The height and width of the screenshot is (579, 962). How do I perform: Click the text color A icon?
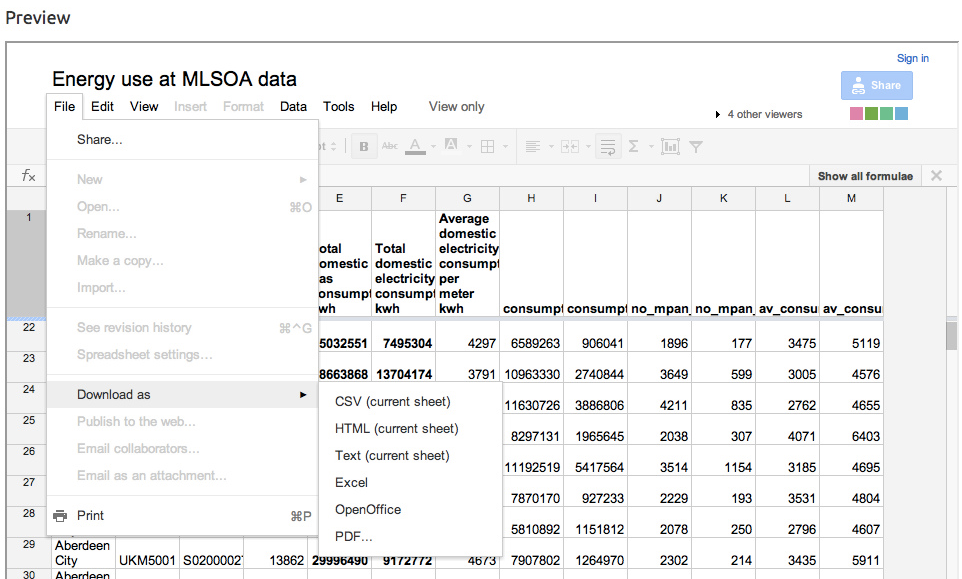coord(415,146)
